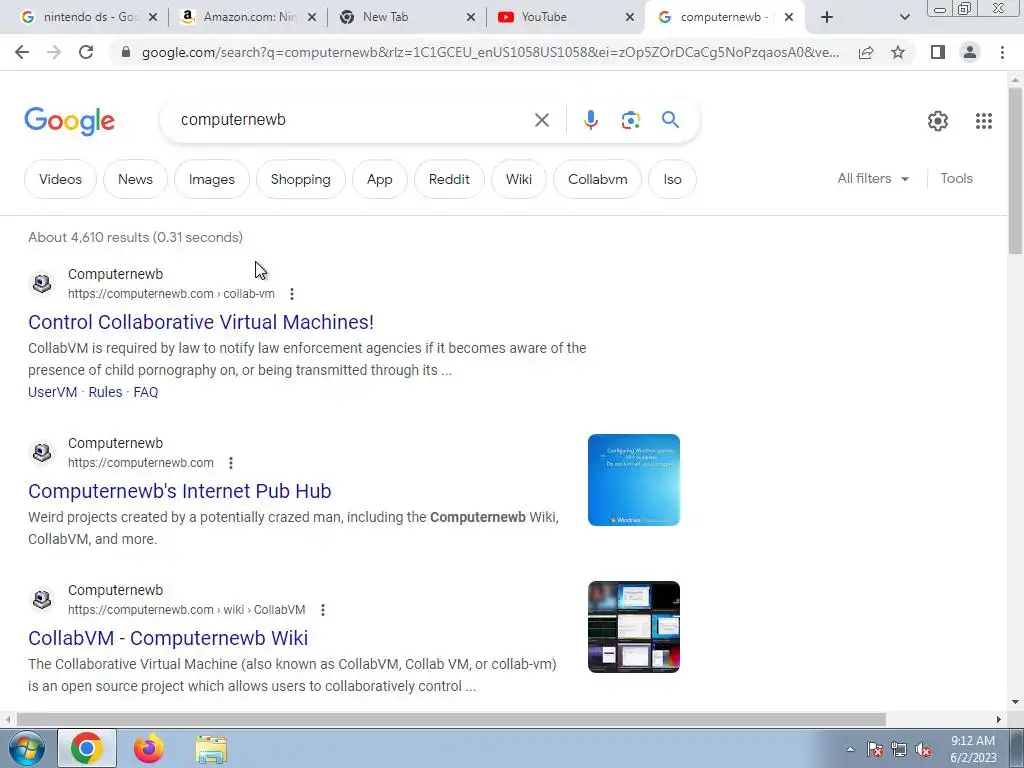This screenshot has height=768, width=1024.
Task: Focus the computernewb search field
Action: tap(353, 120)
